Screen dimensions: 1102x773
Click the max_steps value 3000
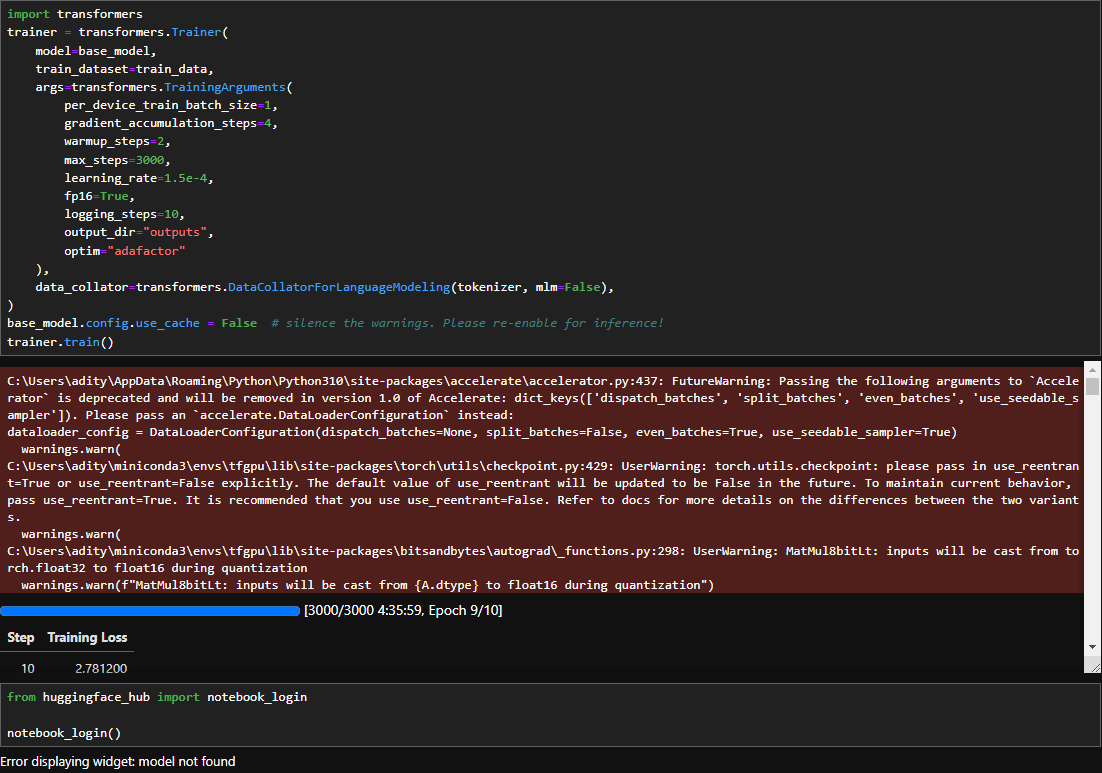pyautogui.click(x=154, y=160)
